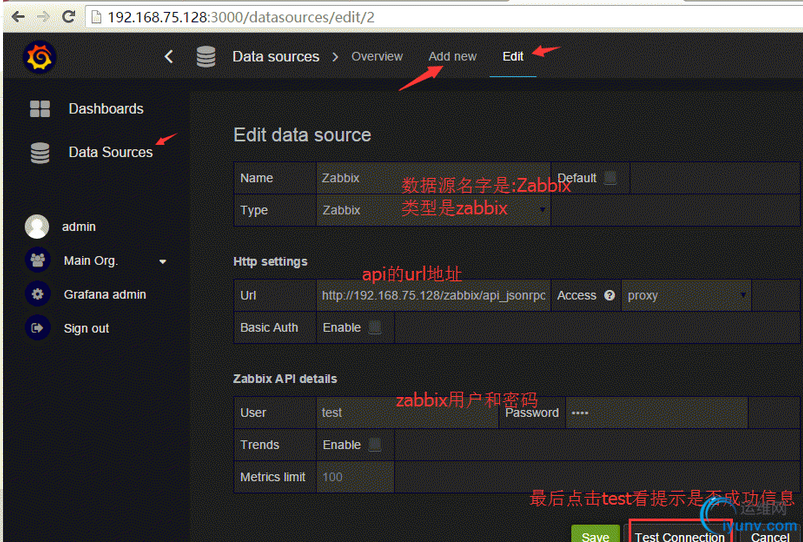Click the Url input field
This screenshot has width=803, height=542.
(x=433, y=295)
